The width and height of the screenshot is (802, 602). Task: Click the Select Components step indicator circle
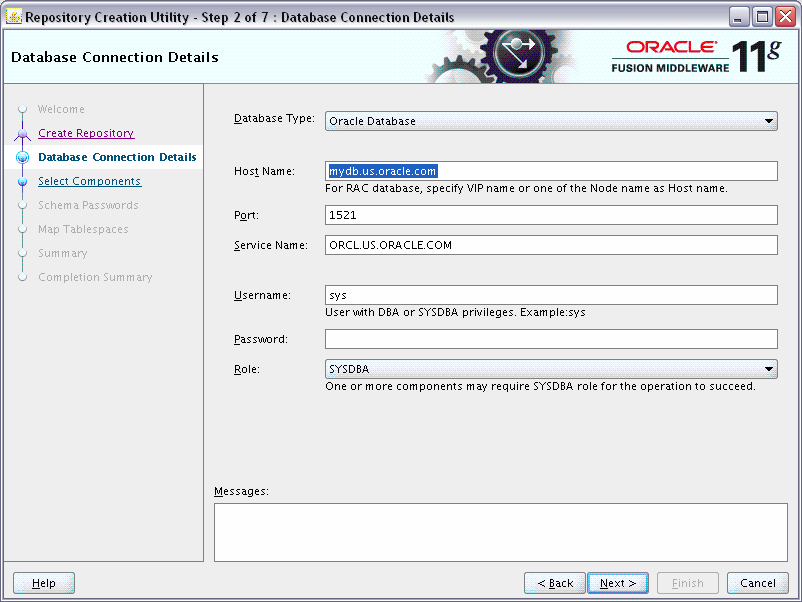[22, 181]
